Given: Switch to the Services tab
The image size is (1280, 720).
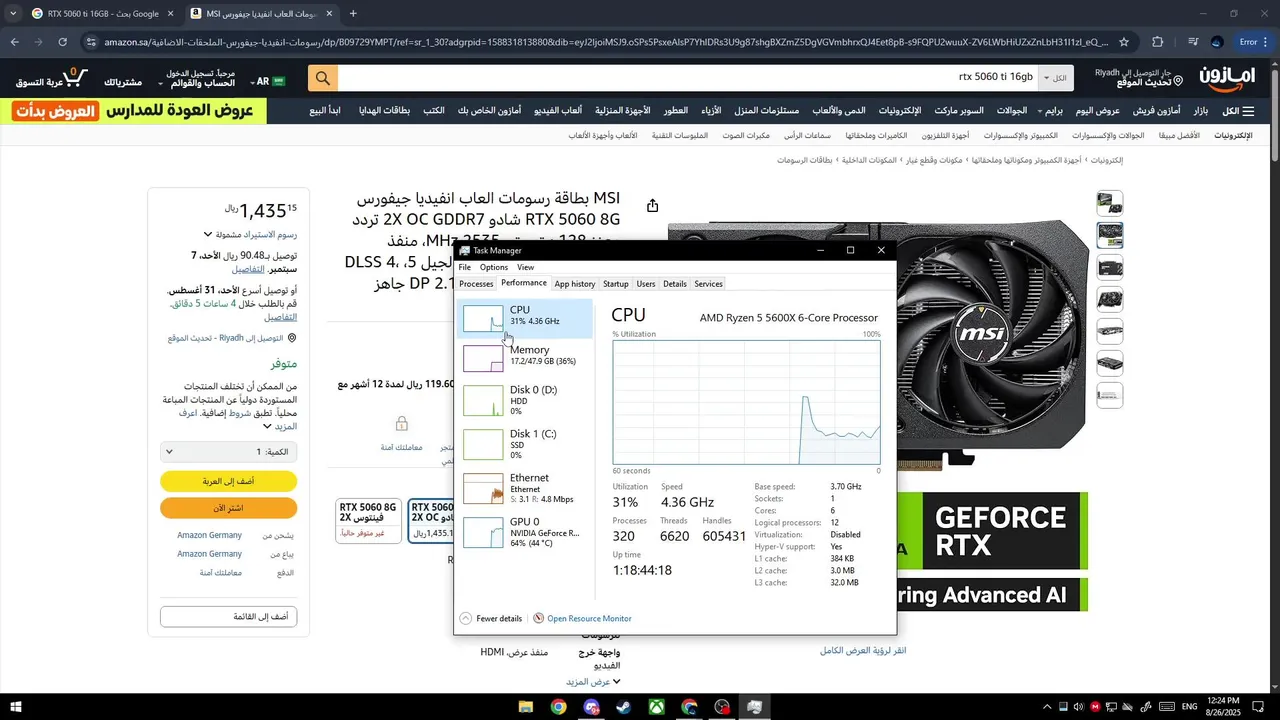Looking at the screenshot, I should tap(708, 284).
